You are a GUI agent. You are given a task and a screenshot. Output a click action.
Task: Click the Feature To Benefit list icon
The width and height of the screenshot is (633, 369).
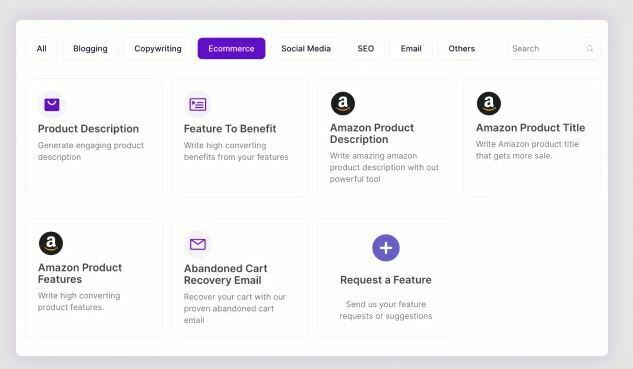coord(198,104)
